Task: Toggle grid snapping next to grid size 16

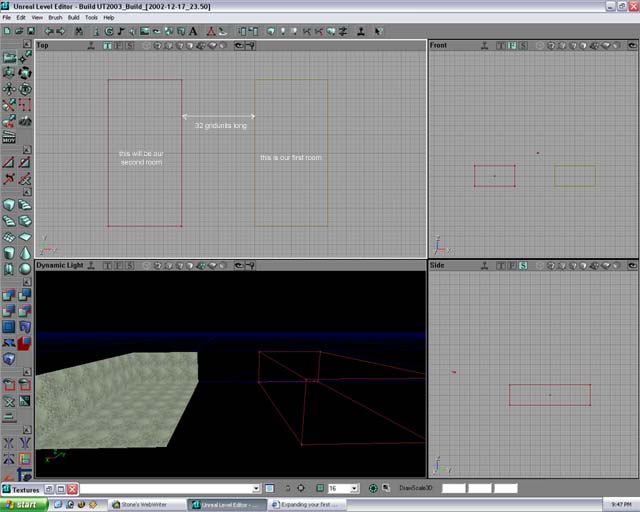Action: coord(320,488)
